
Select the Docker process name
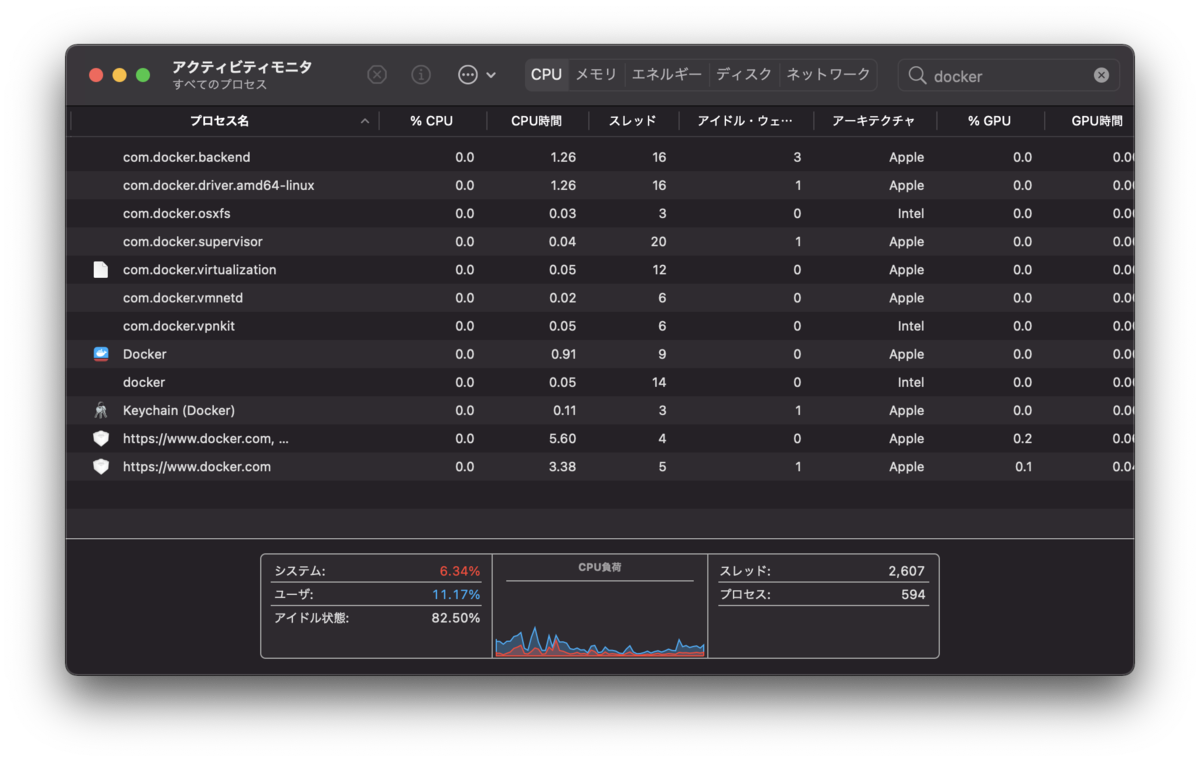[144, 354]
